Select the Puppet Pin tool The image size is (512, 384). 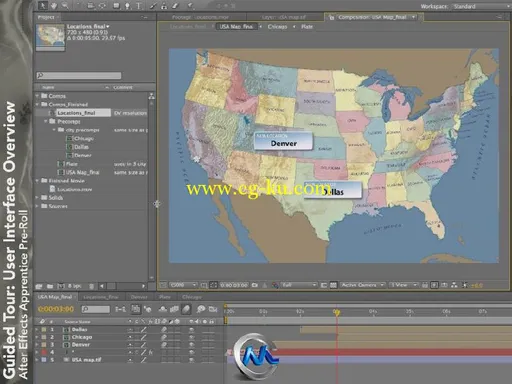point(190,5)
